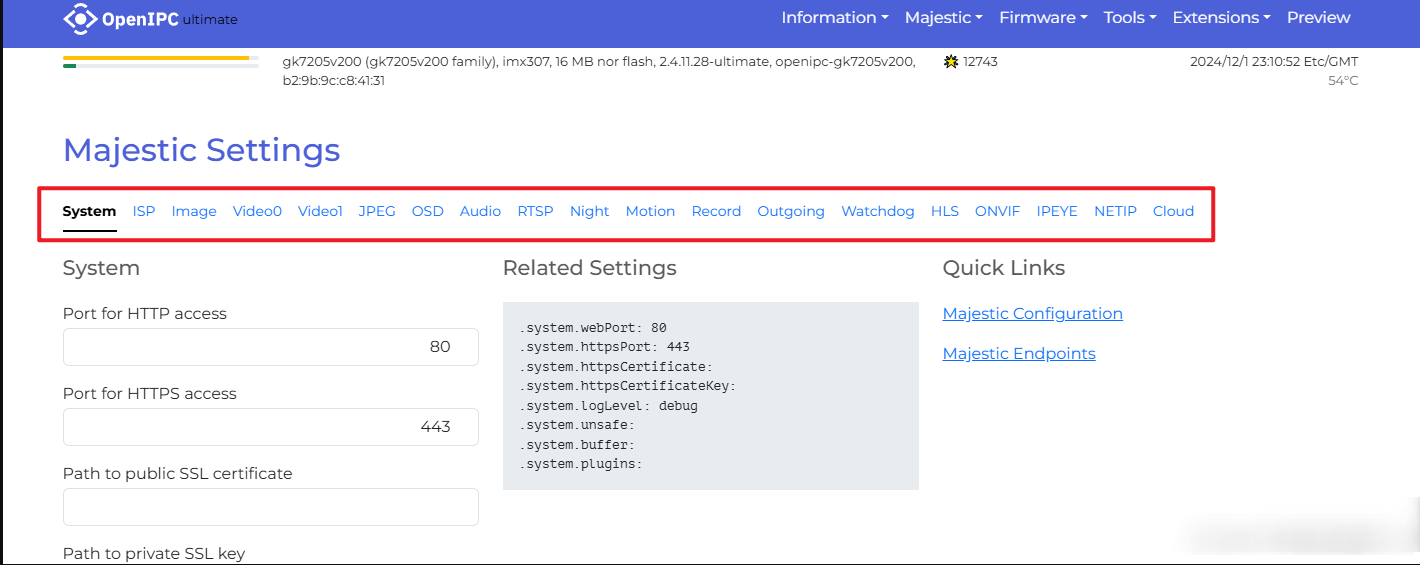Open the Outgoing tab
Screen dimensions: 1420x565
tap(791, 211)
